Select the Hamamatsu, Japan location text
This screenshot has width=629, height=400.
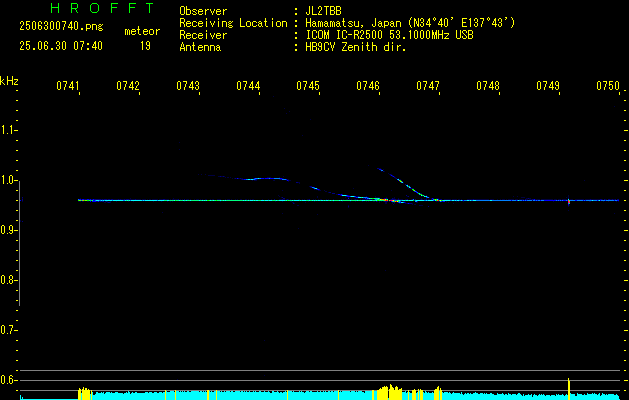pos(410,23)
